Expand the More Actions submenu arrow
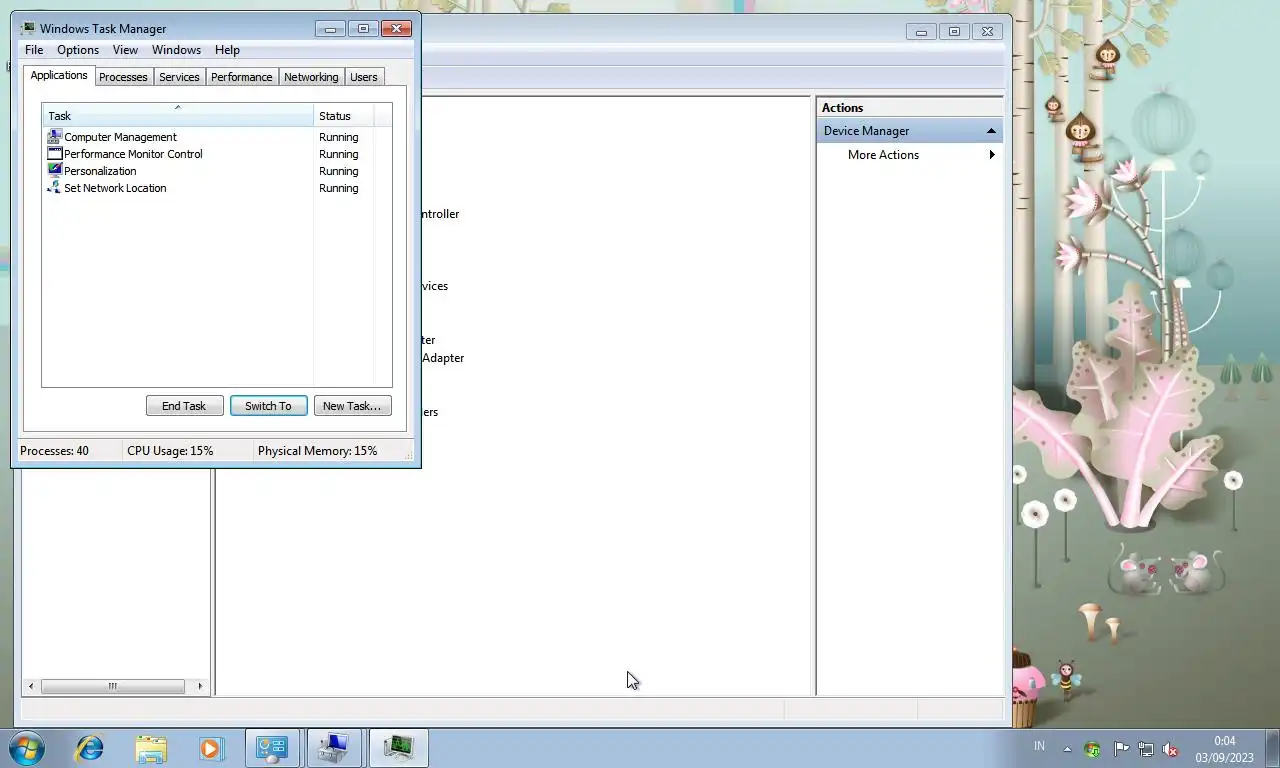The image size is (1280, 768). click(x=992, y=155)
